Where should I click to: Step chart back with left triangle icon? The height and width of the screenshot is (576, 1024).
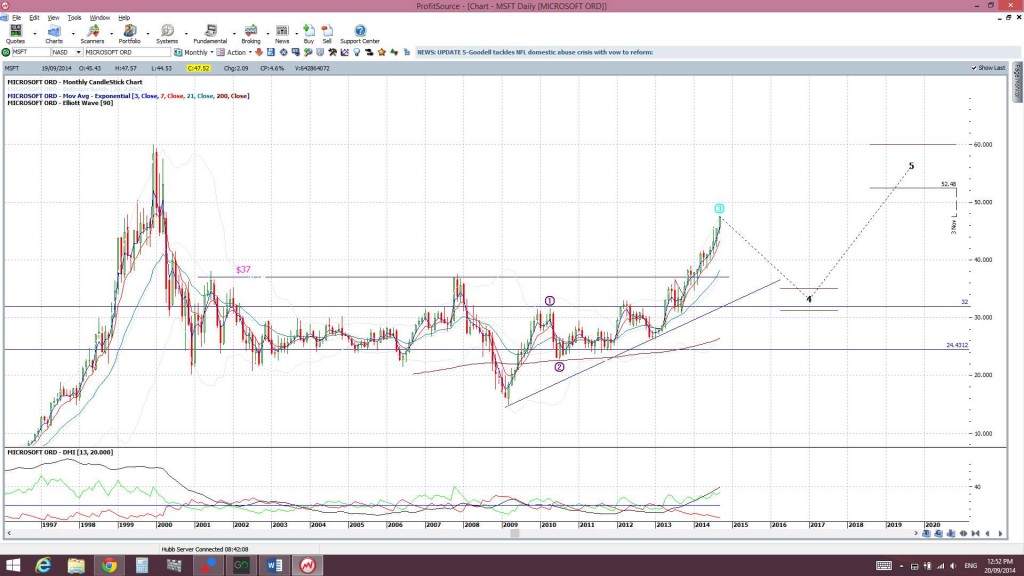point(987,534)
